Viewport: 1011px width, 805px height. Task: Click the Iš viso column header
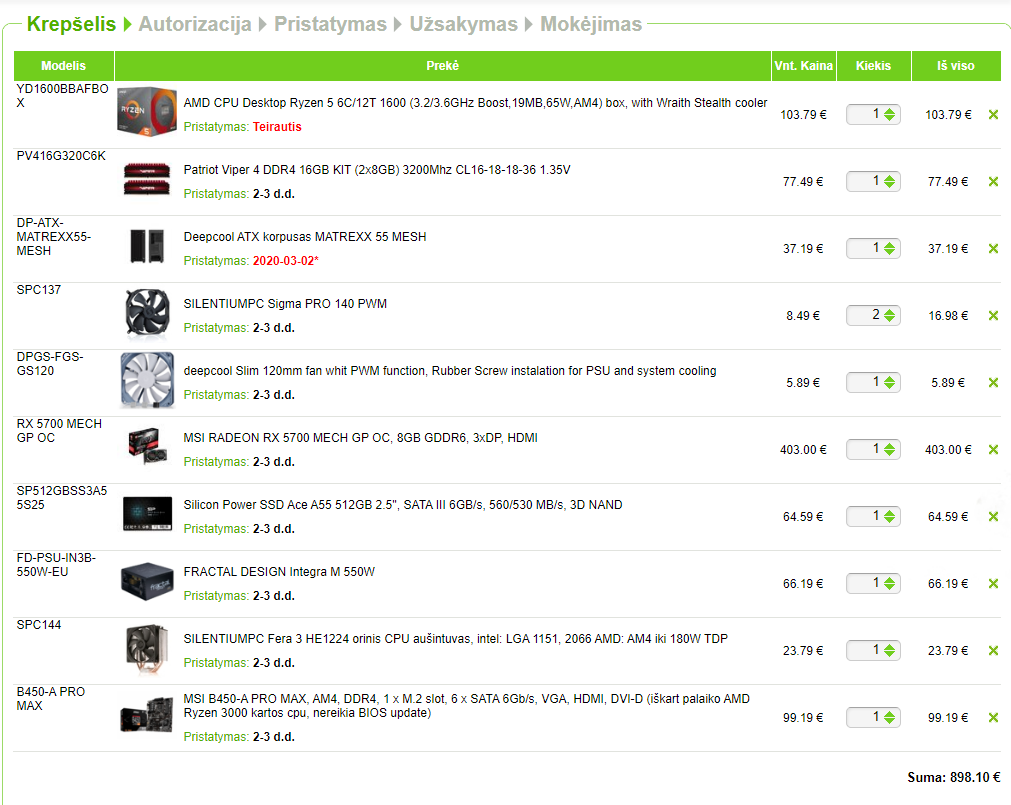956,66
